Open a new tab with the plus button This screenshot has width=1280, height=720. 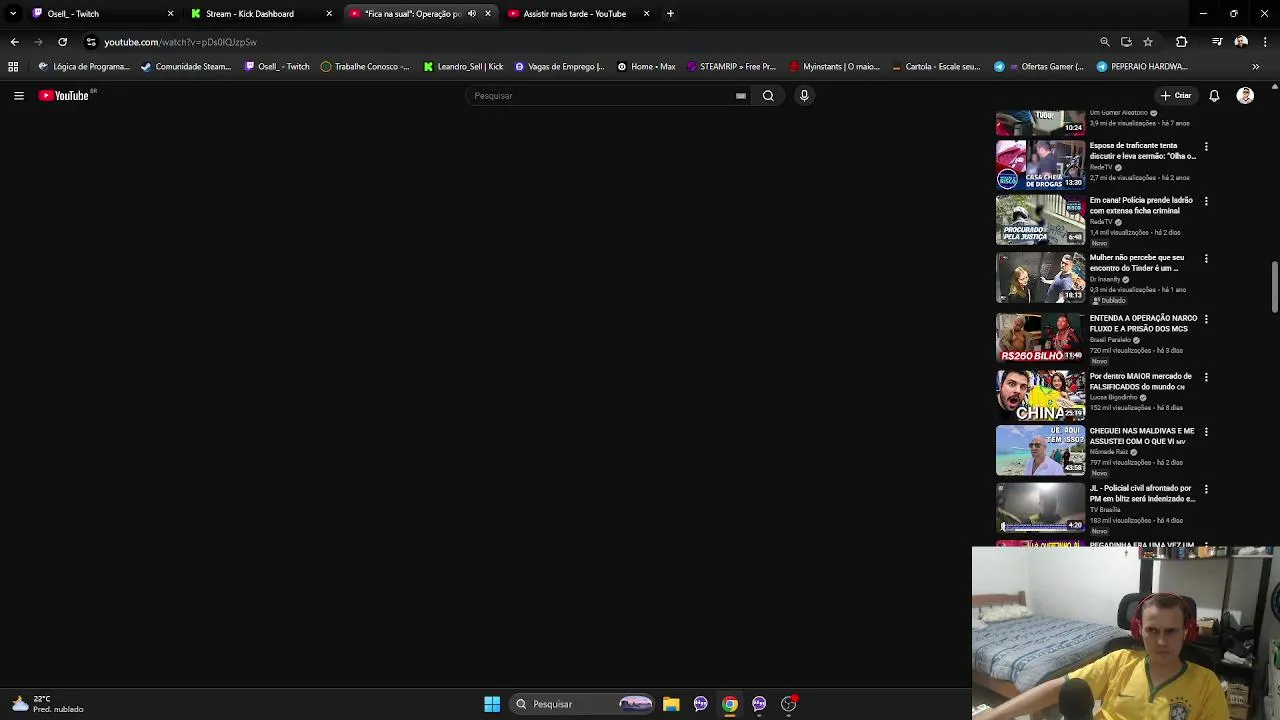click(x=670, y=14)
